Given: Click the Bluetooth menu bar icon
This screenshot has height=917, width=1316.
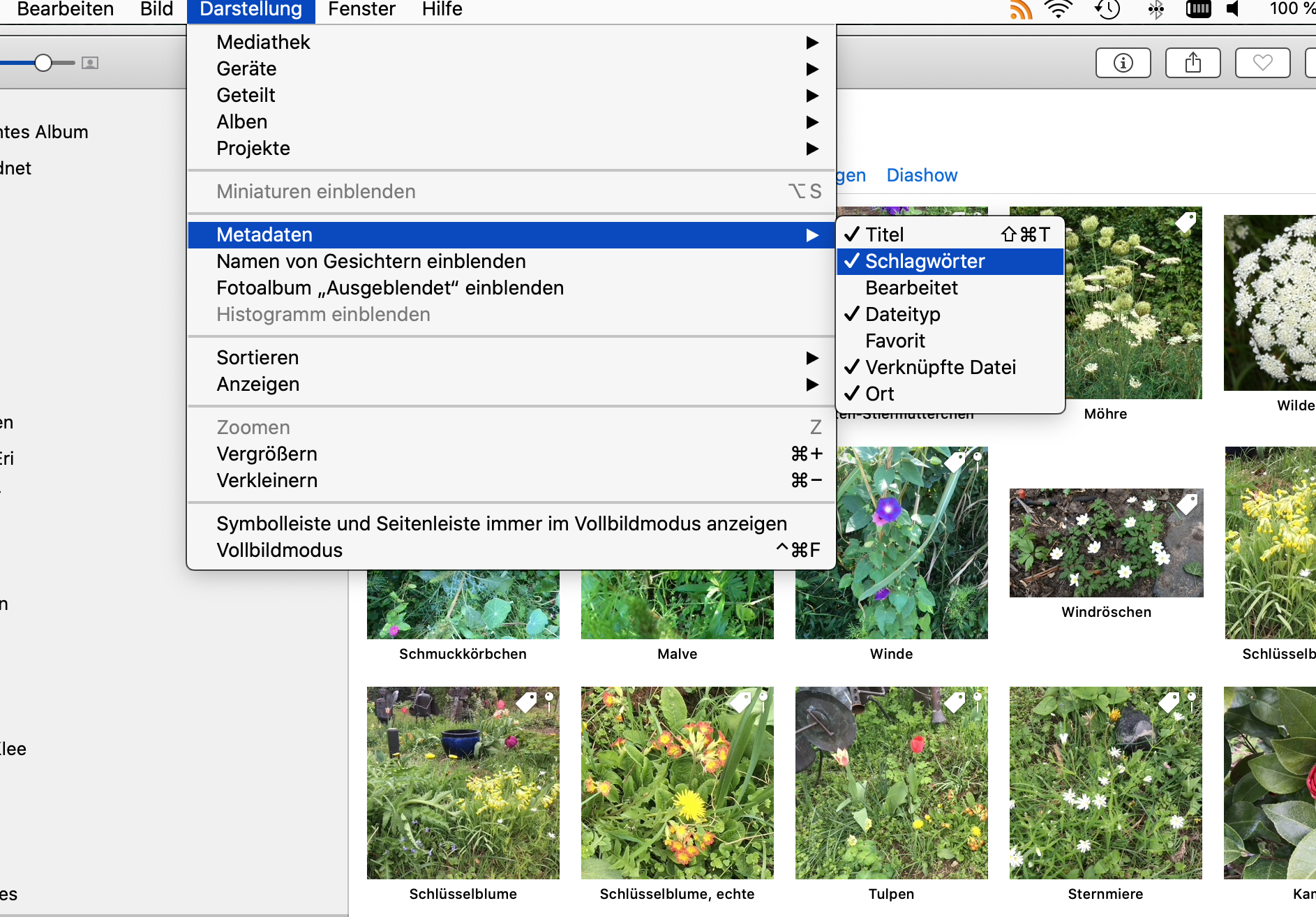Looking at the screenshot, I should 1156,10.
